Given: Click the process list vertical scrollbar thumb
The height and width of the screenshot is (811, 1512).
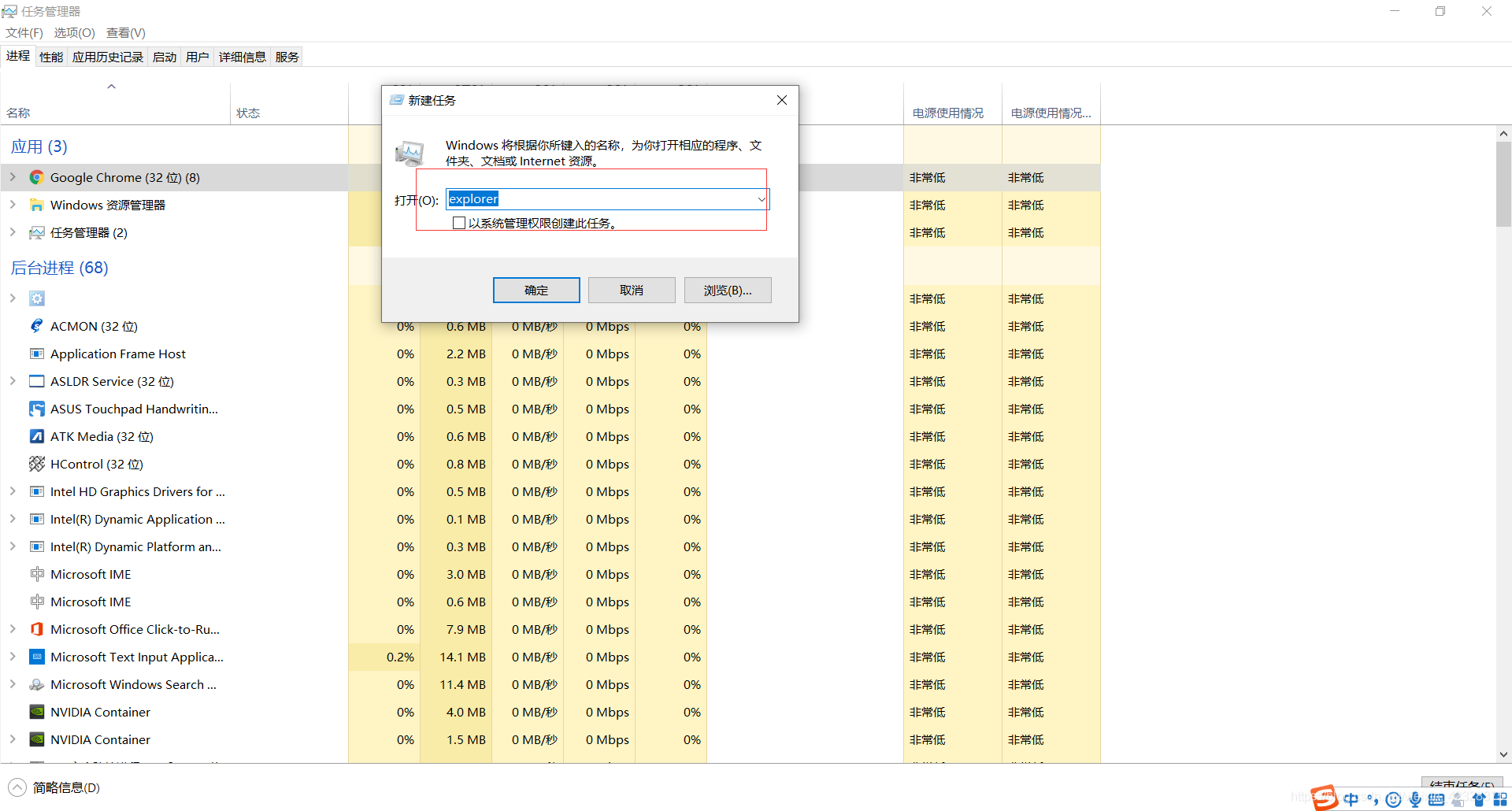Looking at the screenshot, I should click(1503, 184).
